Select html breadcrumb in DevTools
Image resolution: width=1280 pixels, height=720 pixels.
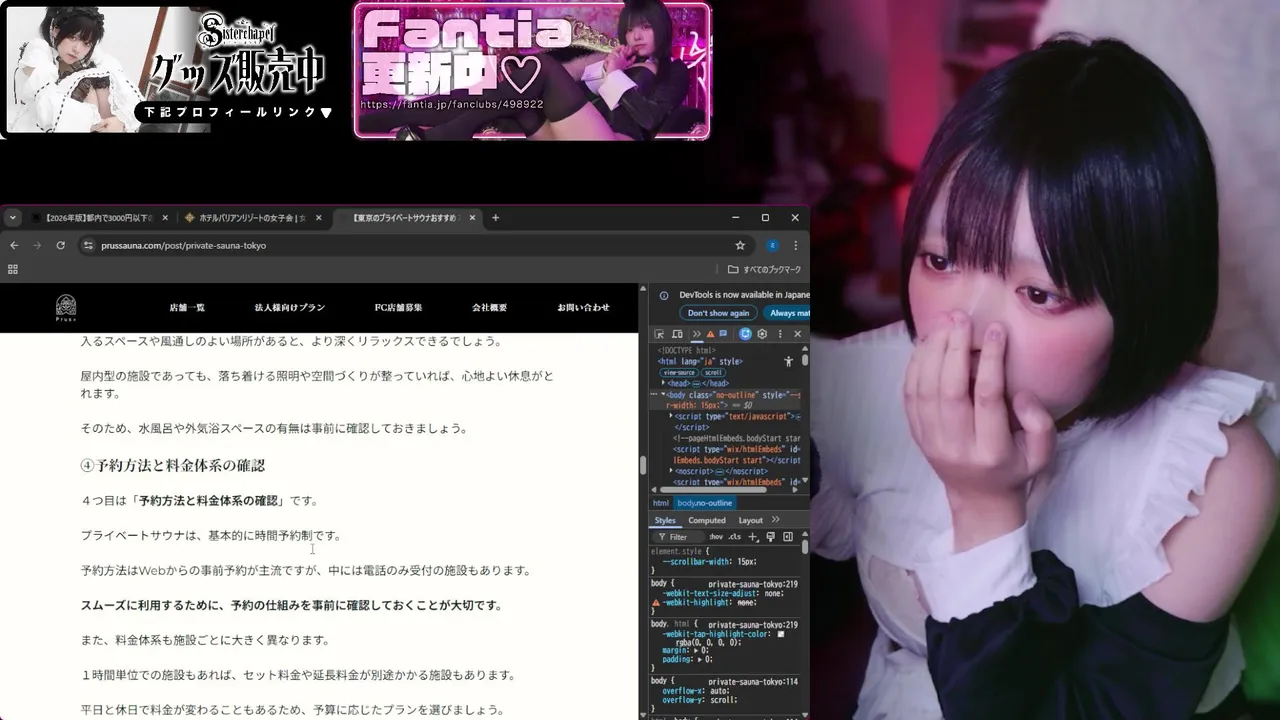[661, 503]
